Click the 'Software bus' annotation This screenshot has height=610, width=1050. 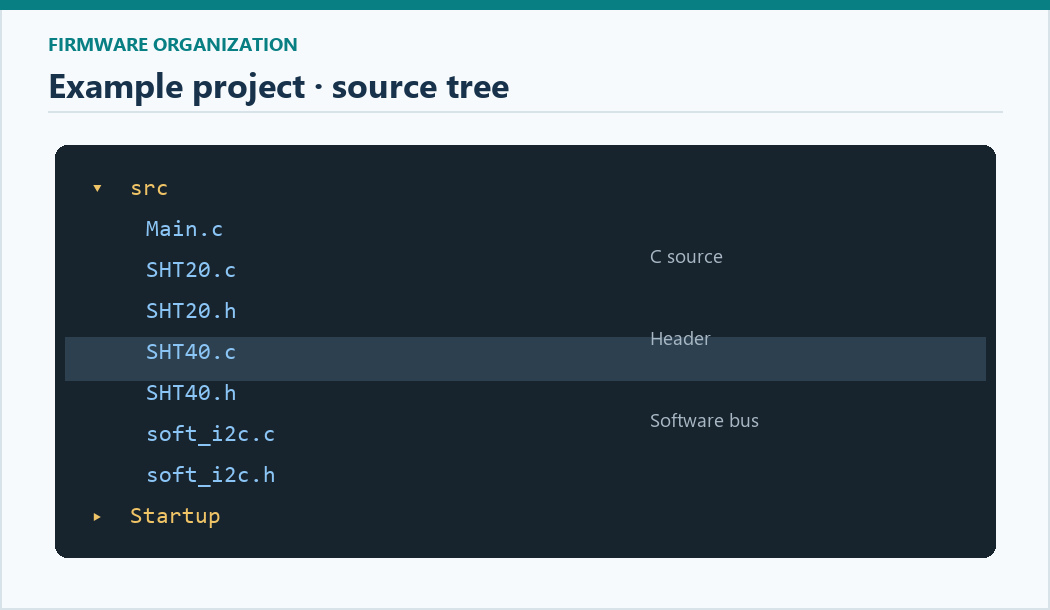click(704, 421)
